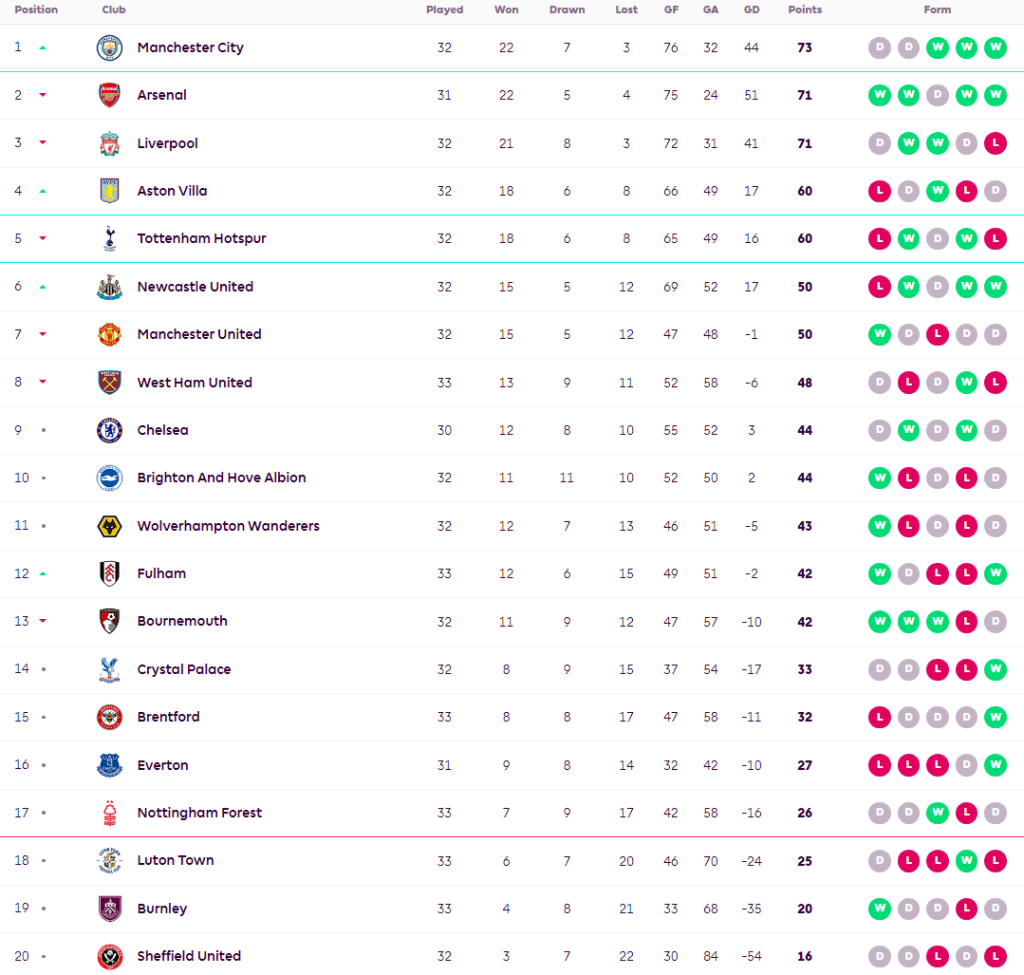Open the Aston Villa club link

[x=172, y=191]
